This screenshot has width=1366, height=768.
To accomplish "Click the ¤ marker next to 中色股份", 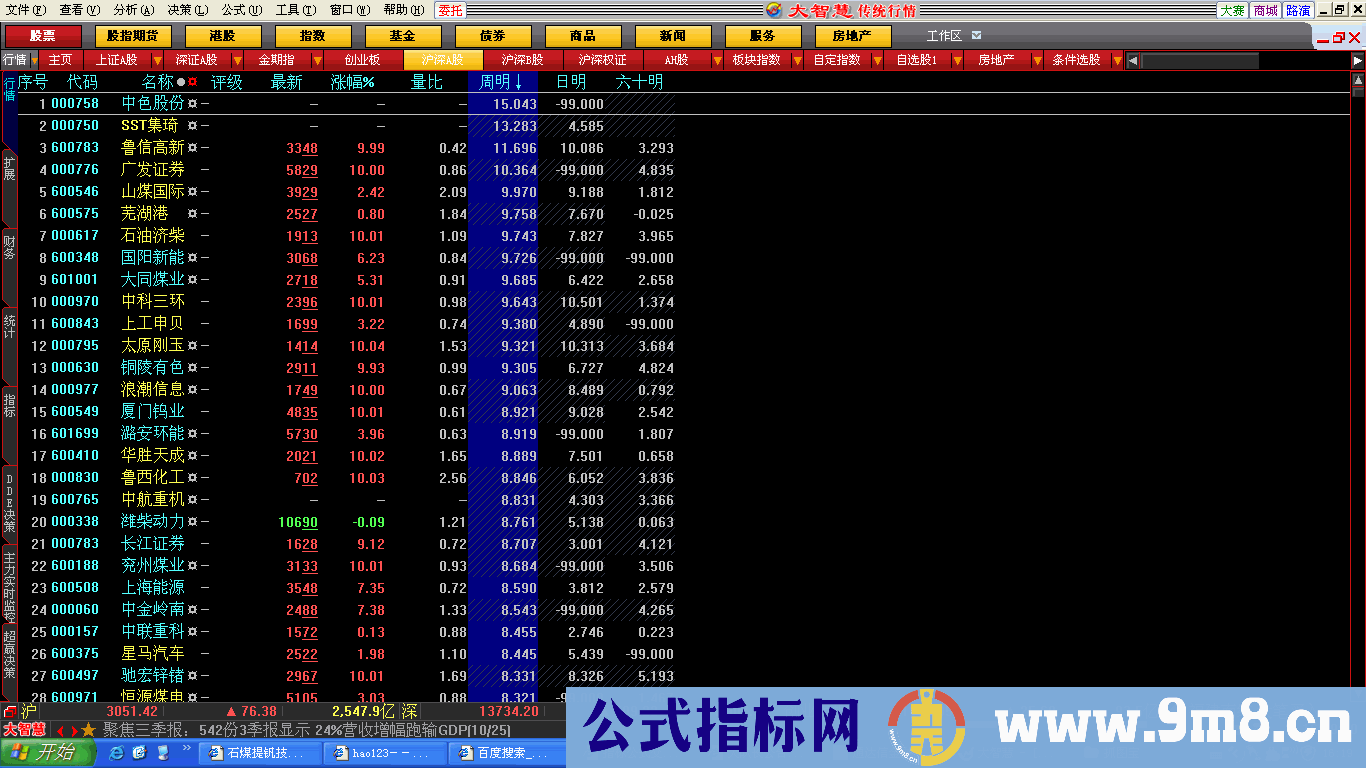I will [193, 104].
